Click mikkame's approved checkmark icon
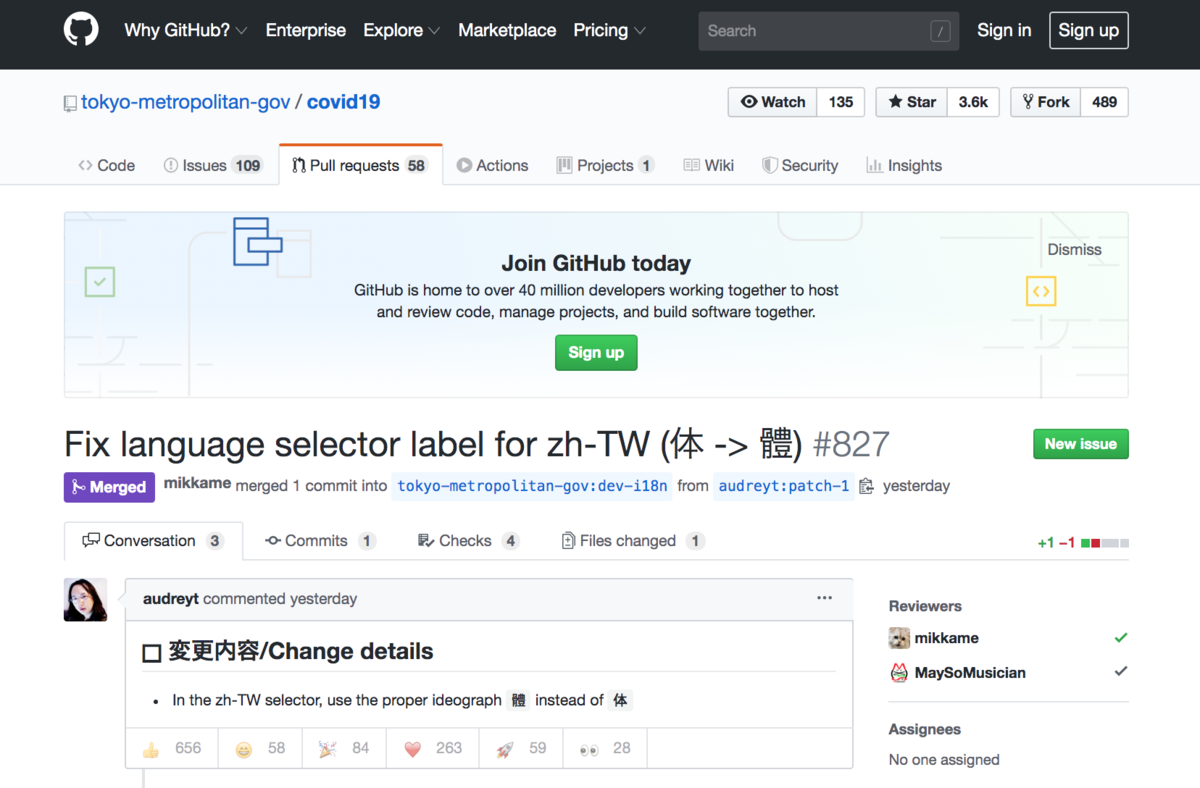Viewport: 1200px width, 788px height. click(x=1121, y=638)
